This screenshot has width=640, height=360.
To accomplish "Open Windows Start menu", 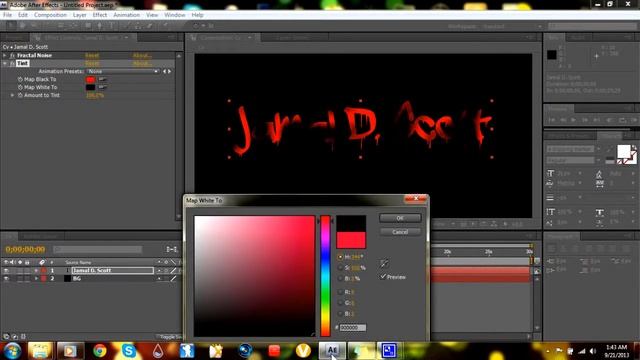I will [x=12, y=351].
